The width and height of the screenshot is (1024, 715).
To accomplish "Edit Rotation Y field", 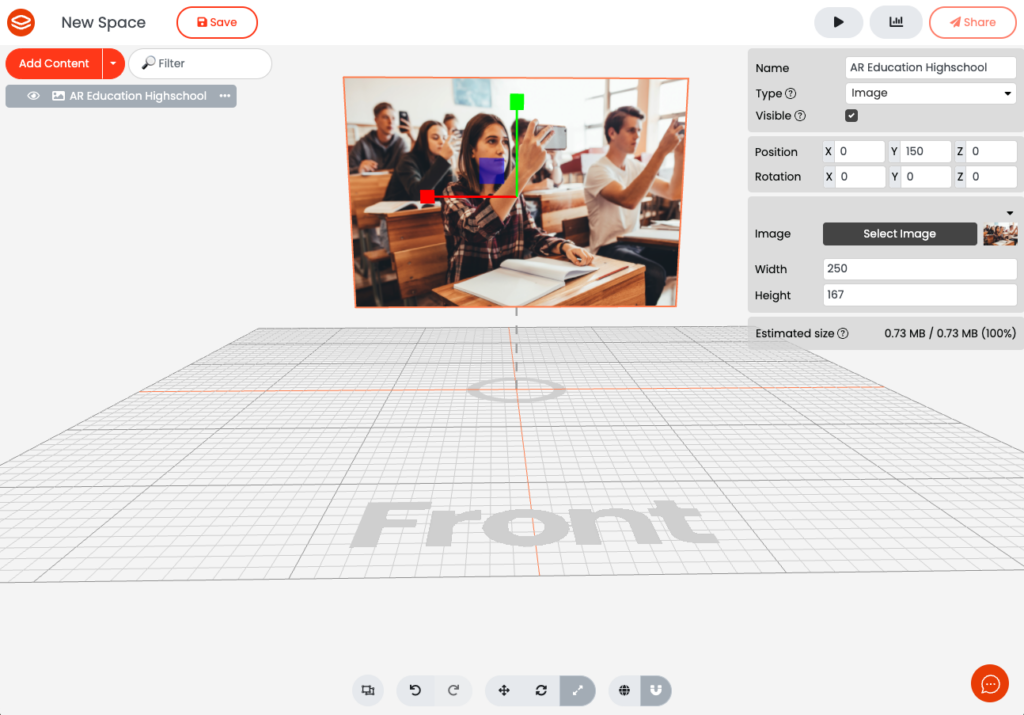I will coord(926,177).
